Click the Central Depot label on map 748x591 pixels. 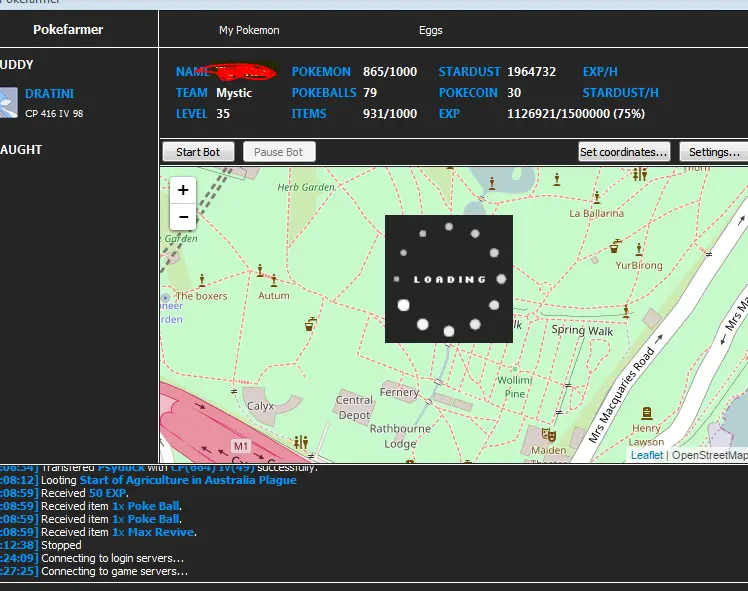pos(354,407)
